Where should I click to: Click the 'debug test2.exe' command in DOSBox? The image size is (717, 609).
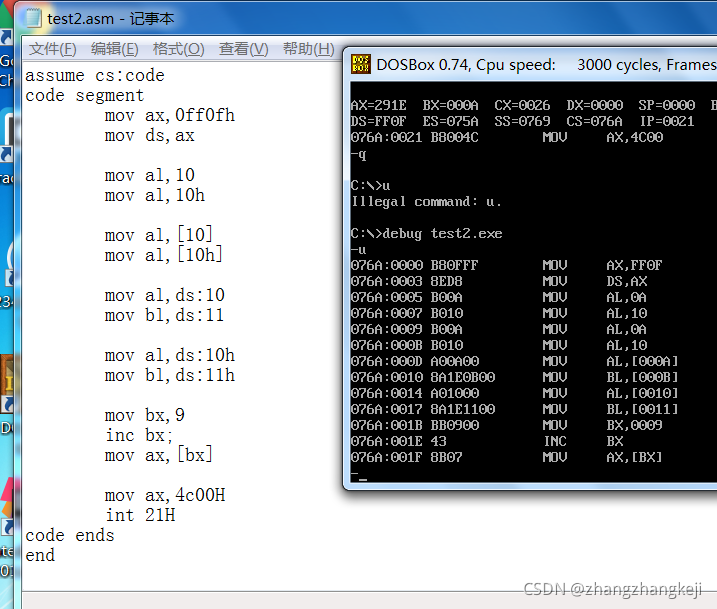tap(443, 234)
